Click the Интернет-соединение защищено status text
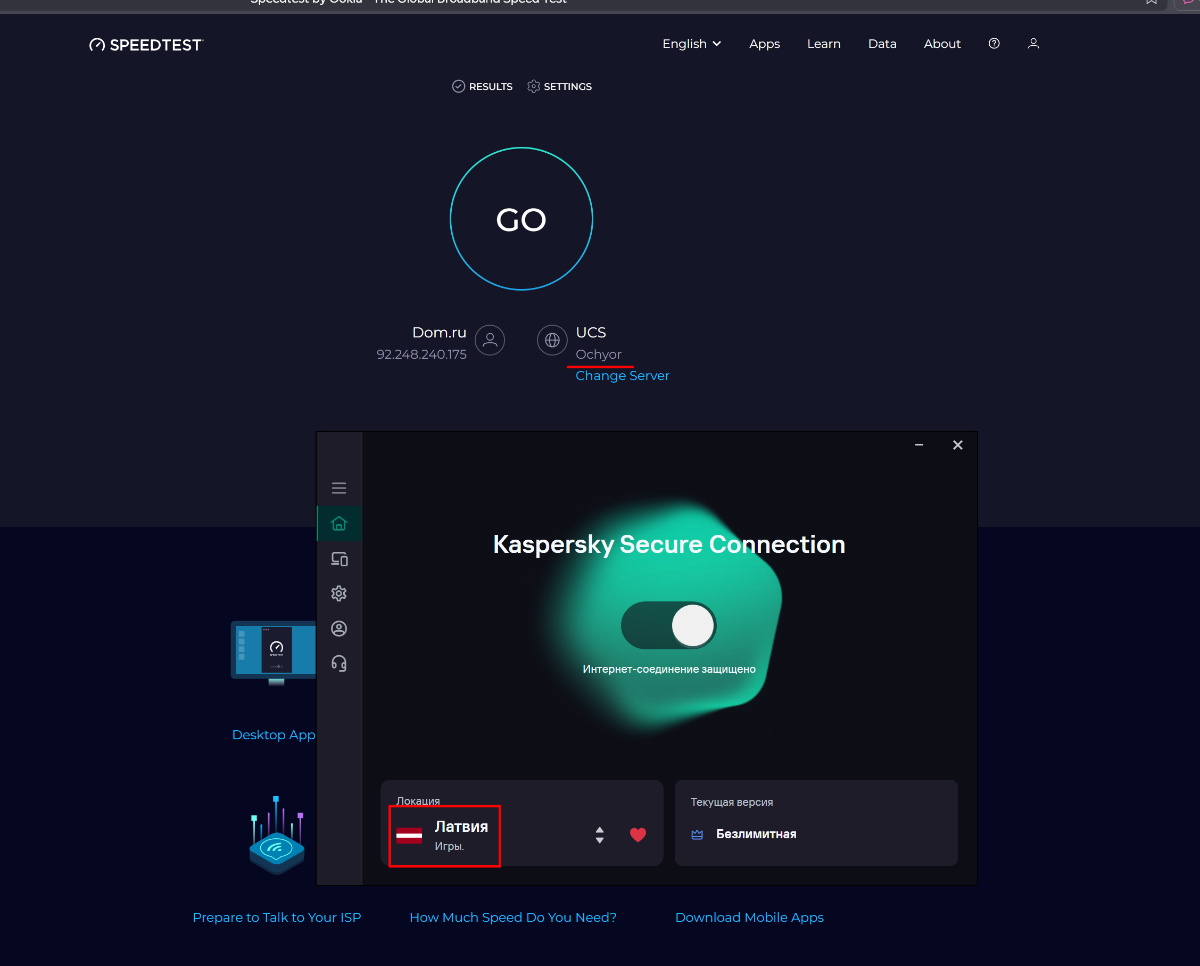The image size is (1200, 966). tap(669, 669)
